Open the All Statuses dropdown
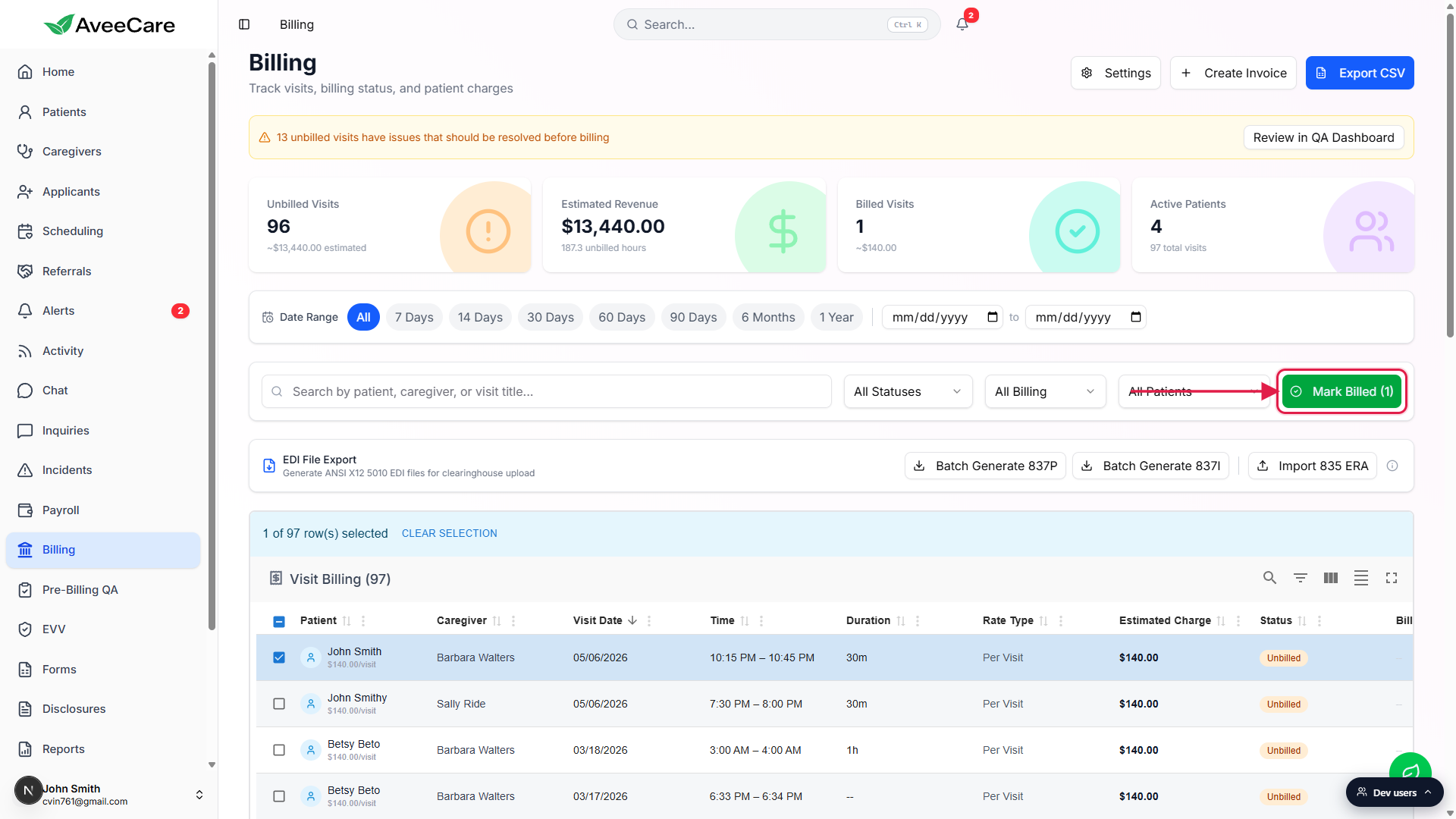Screen dimensions: 1456x819 click(908, 391)
